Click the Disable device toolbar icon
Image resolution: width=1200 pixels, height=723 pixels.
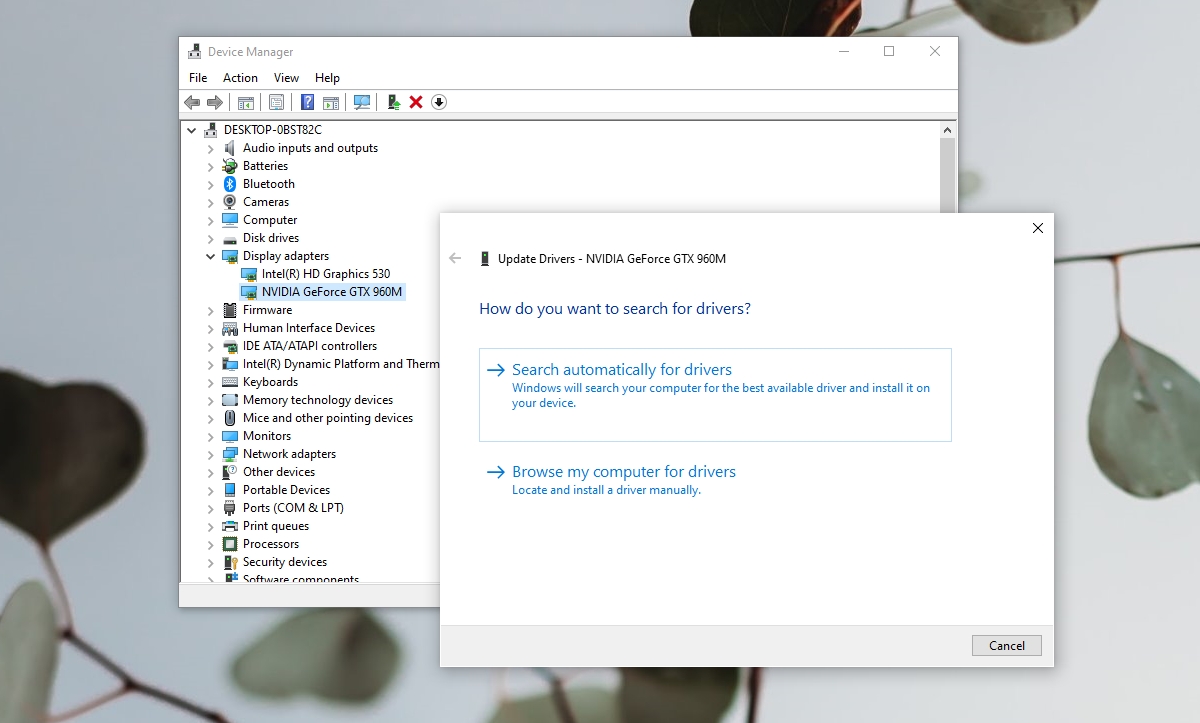[438, 101]
